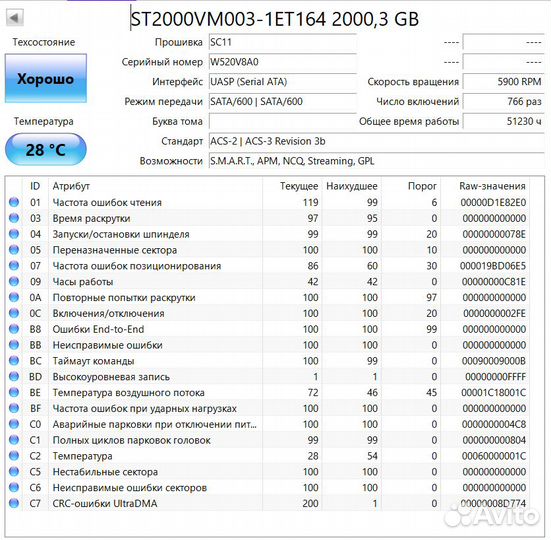Click the Хорошо health status button
This screenshot has width=551, height=540.
(46, 78)
